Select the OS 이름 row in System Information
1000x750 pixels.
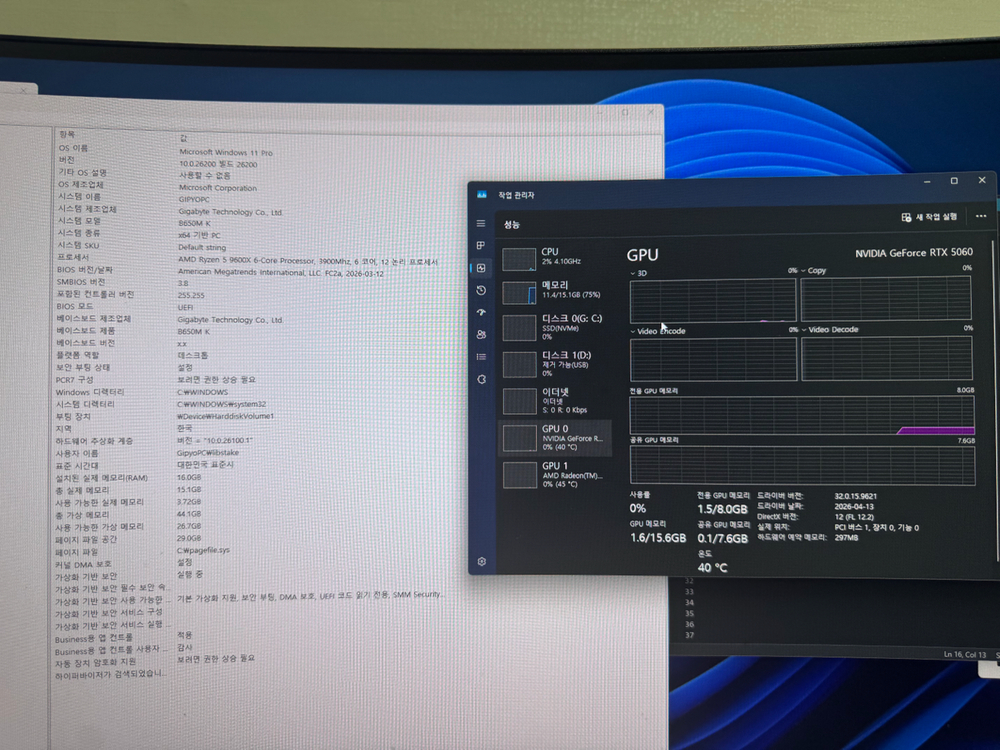(x=357, y=150)
